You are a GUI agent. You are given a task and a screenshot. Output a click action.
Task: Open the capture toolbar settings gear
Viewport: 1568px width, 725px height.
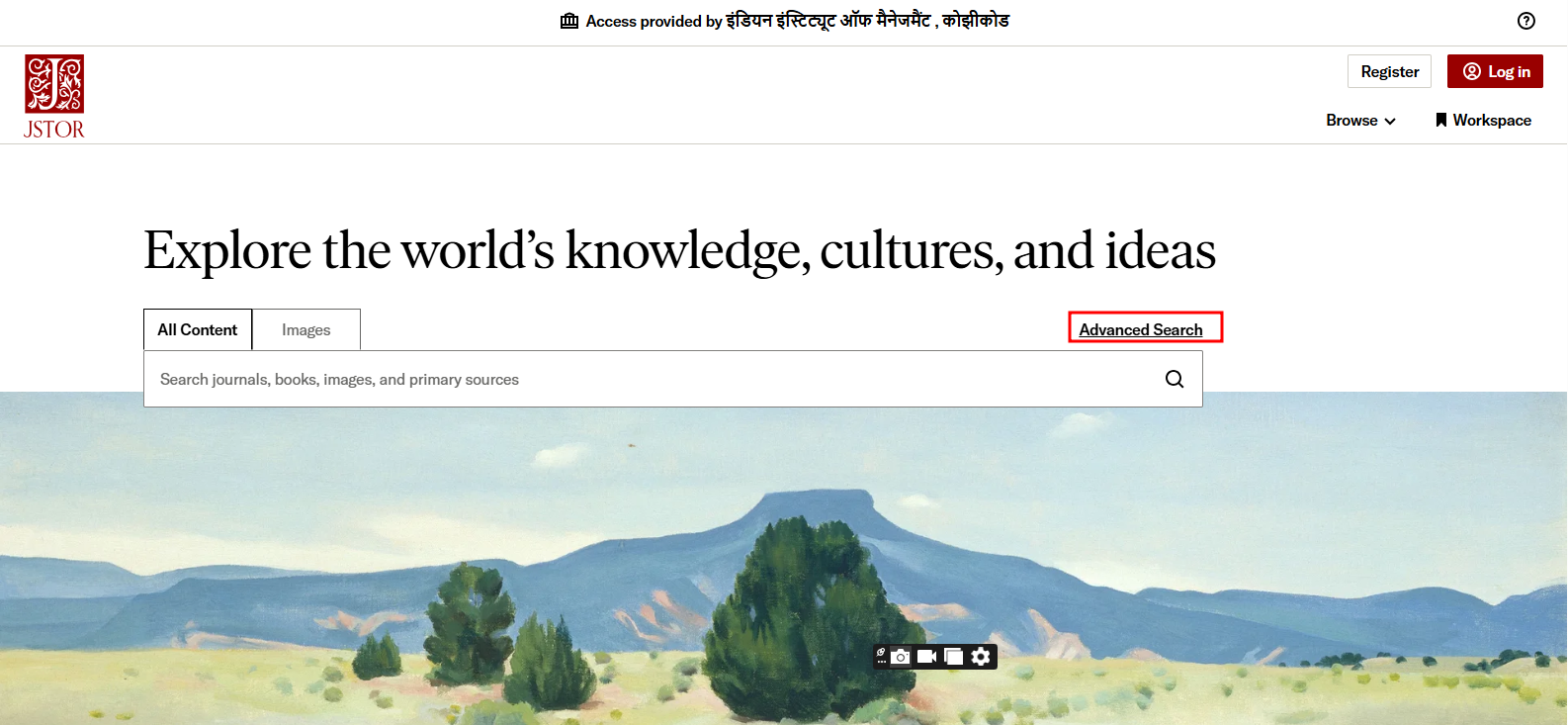click(x=981, y=657)
